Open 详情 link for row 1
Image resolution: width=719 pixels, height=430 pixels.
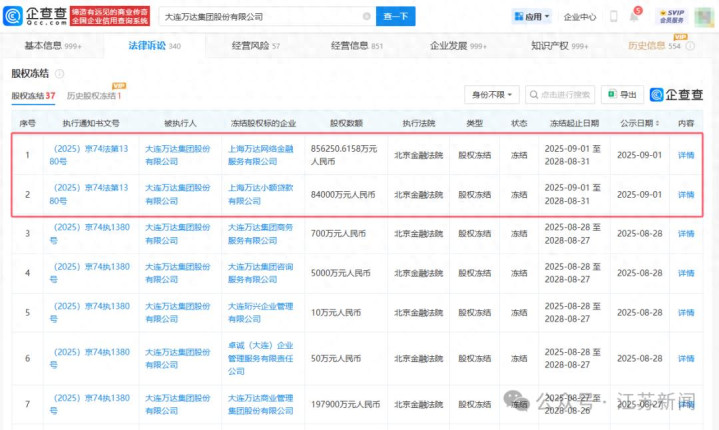tap(685, 155)
